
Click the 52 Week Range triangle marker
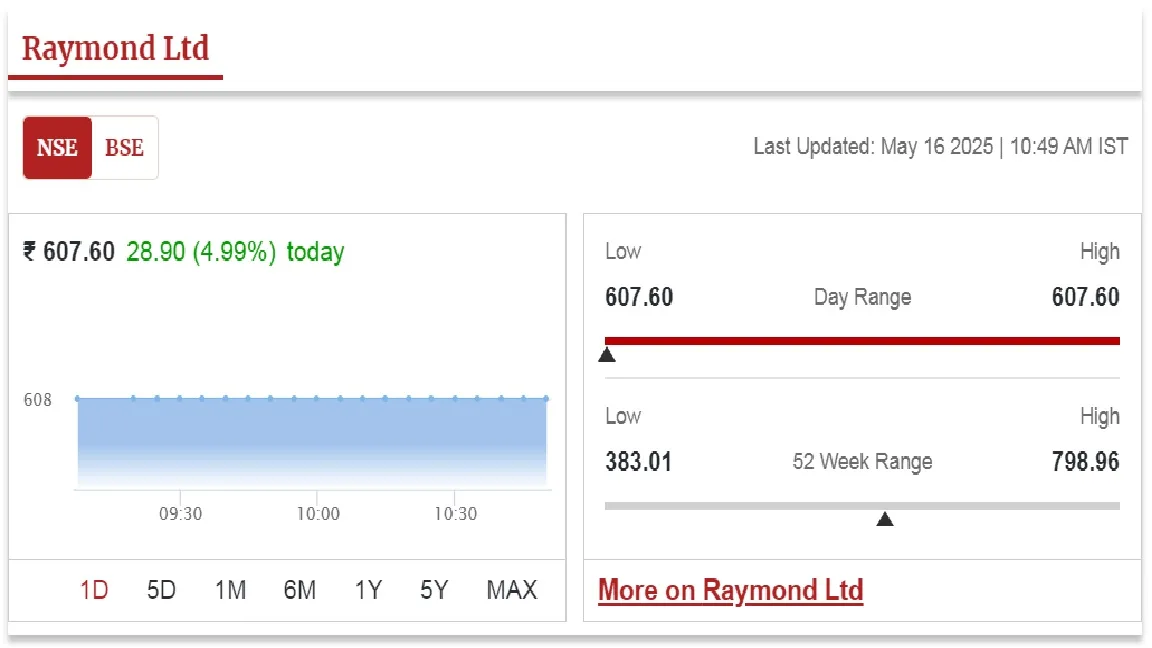(885, 520)
